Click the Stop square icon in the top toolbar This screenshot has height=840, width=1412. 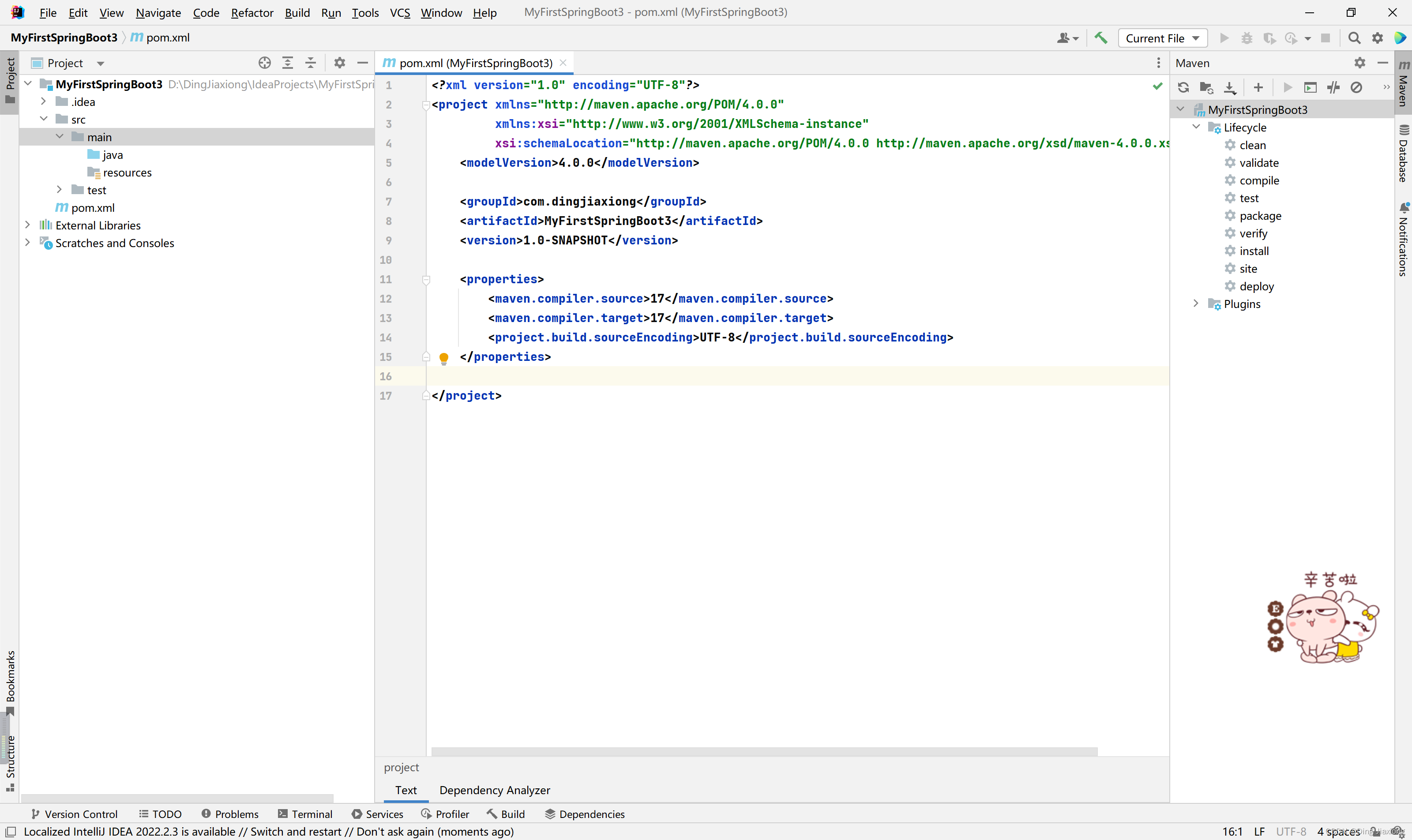point(1326,38)
